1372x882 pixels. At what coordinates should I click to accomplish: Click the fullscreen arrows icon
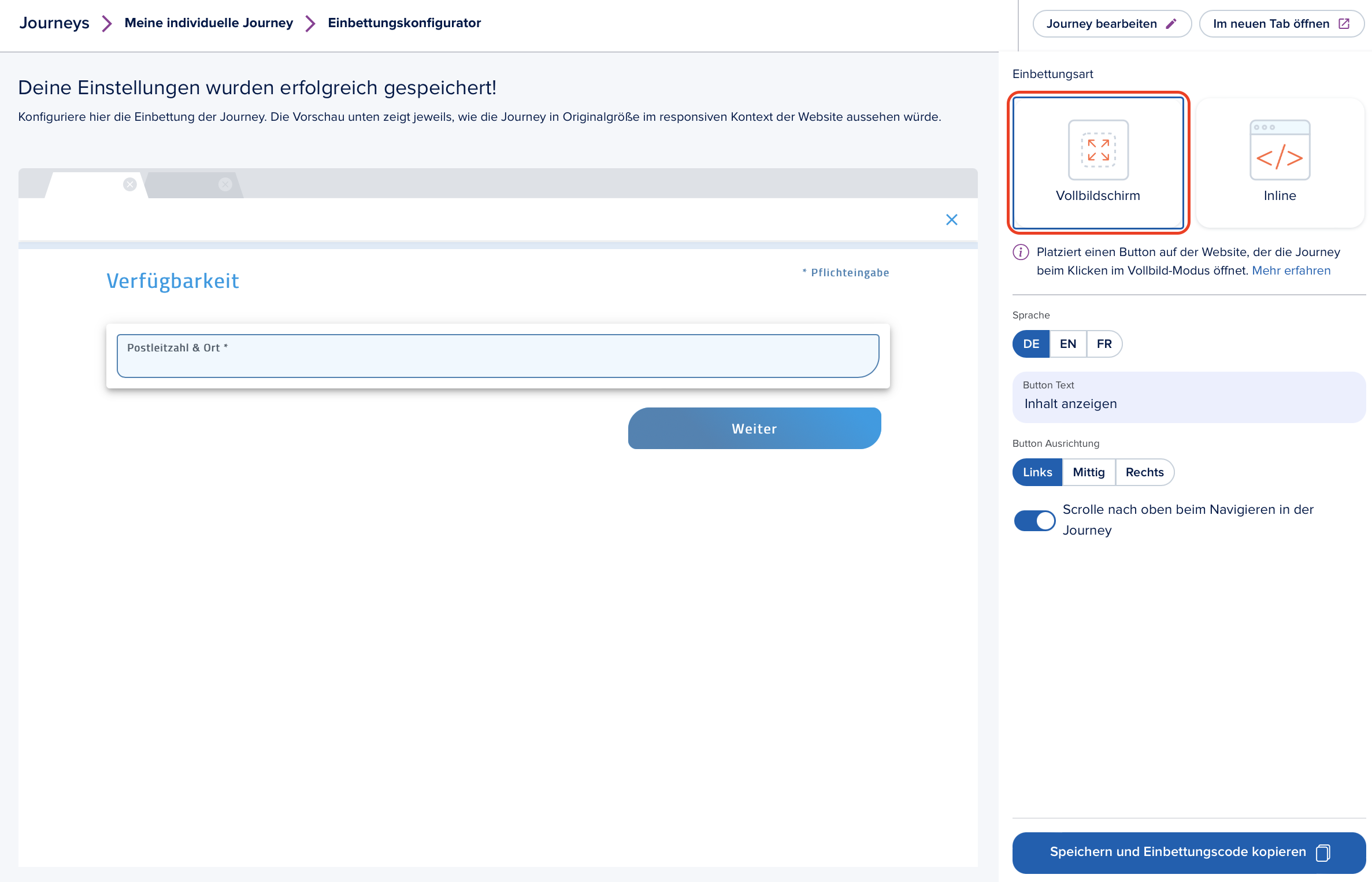click(1098, 150)
